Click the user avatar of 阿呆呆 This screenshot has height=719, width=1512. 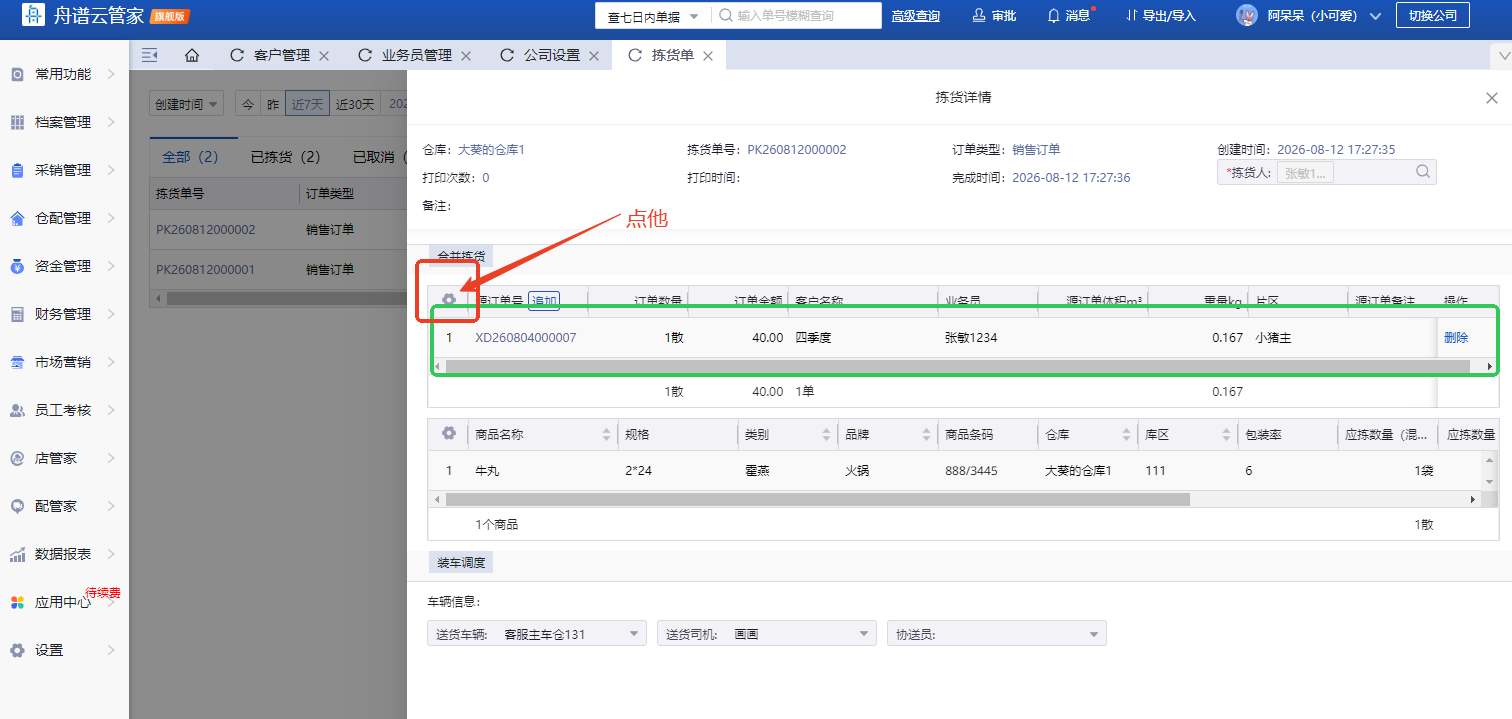1246,15
